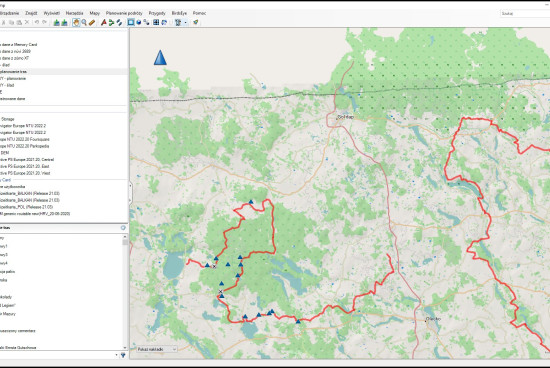
Task: Open the small arrow beside the filter icon
Action: 116,355
